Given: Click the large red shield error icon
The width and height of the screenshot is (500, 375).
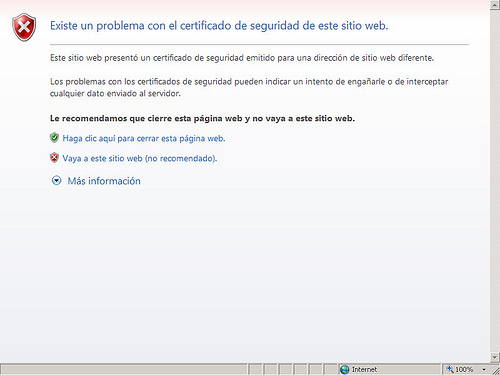Looking at the screenshot, I should tap(24, 27).
